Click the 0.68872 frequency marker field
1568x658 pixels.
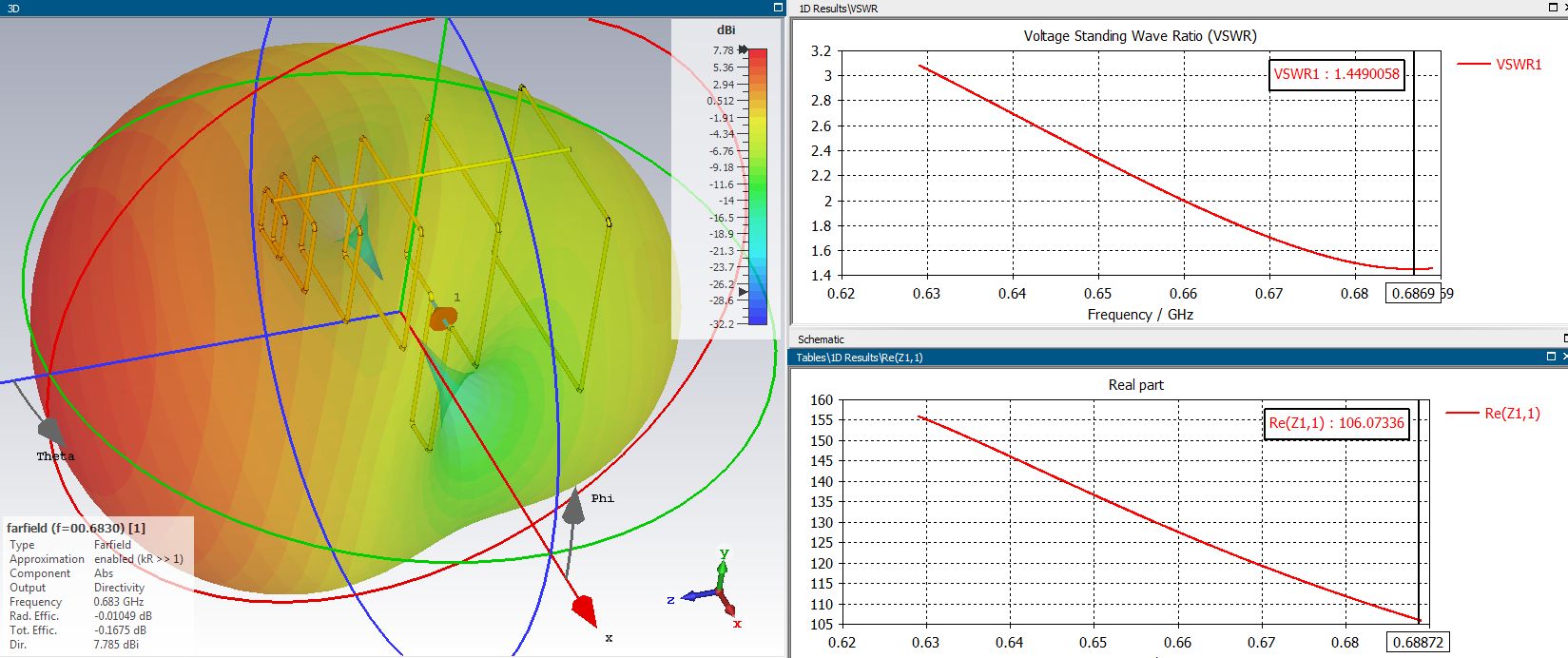(x=1418, y=643)
